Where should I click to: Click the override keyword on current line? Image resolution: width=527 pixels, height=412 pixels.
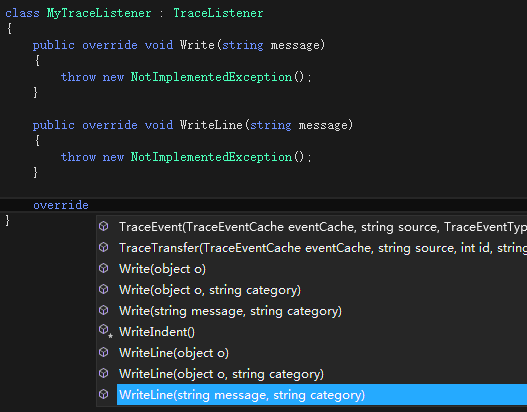[61, 205]
